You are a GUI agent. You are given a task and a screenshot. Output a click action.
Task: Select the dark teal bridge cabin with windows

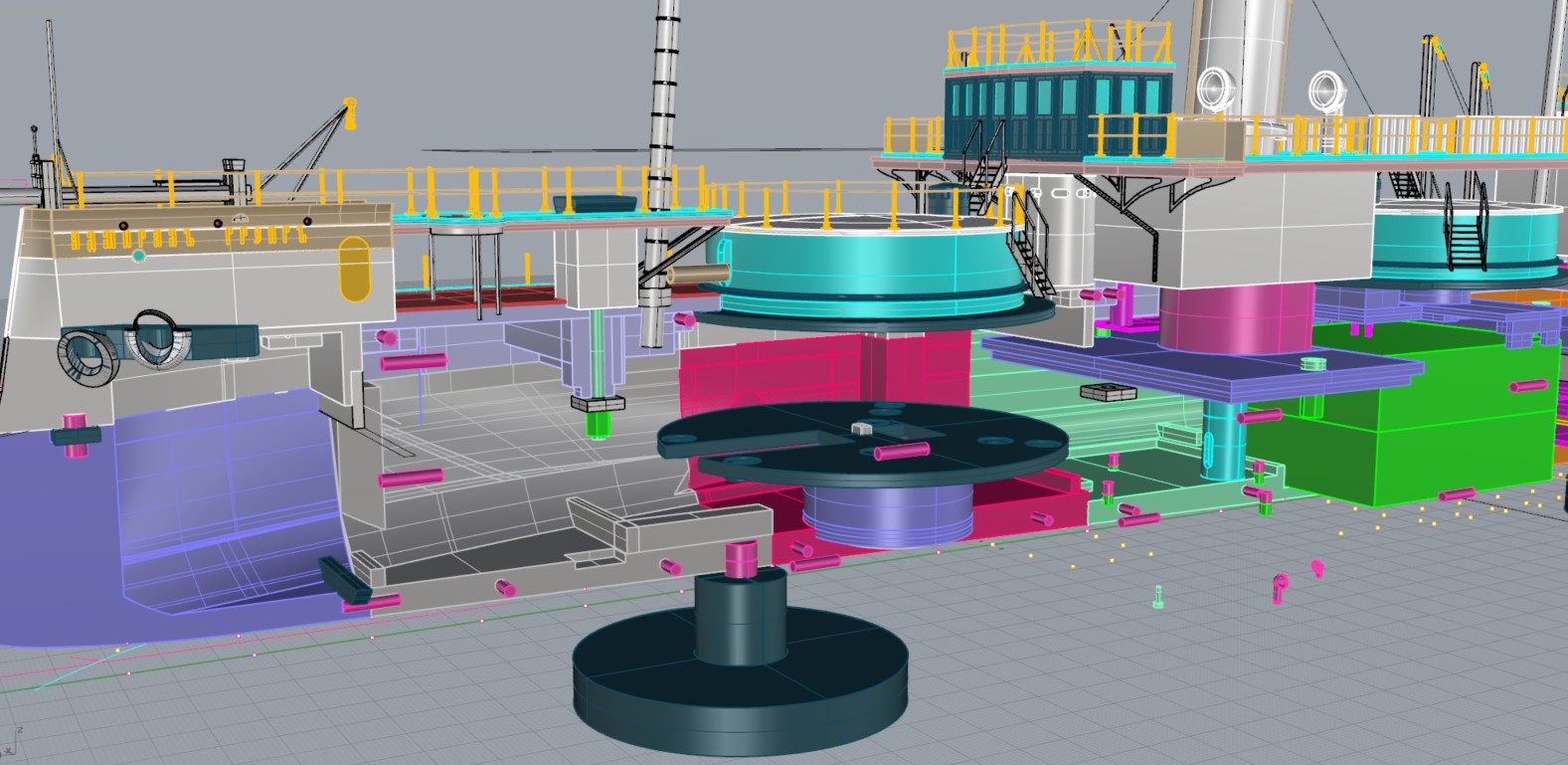[x=1054, y=116]
